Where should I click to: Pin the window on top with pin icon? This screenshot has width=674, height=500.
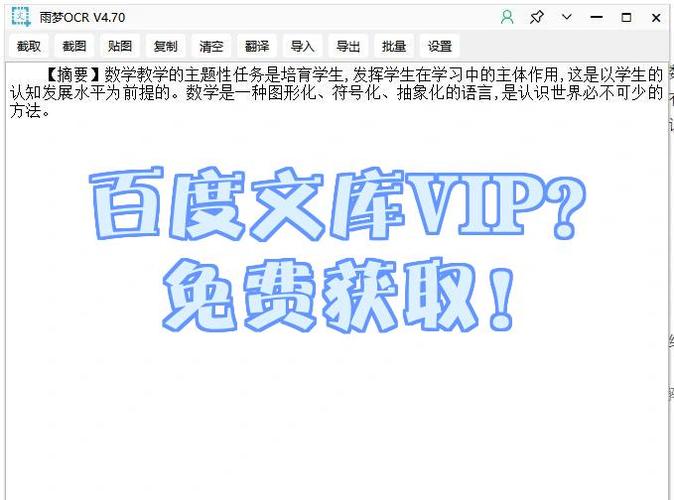(536, 17)
